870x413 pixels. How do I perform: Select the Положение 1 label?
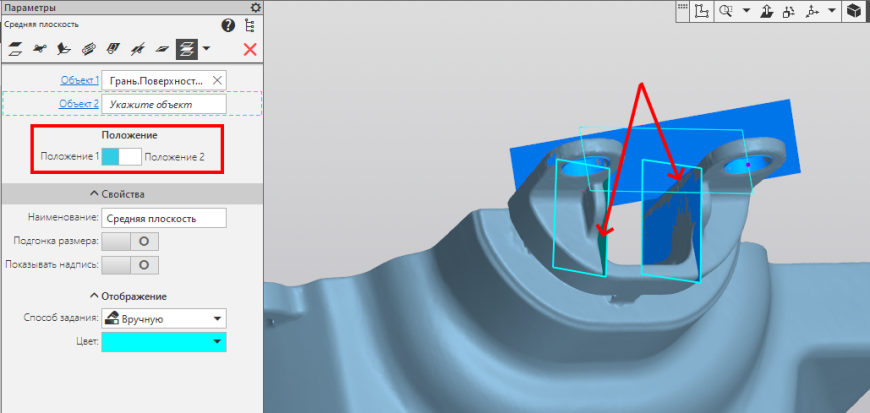70,157
